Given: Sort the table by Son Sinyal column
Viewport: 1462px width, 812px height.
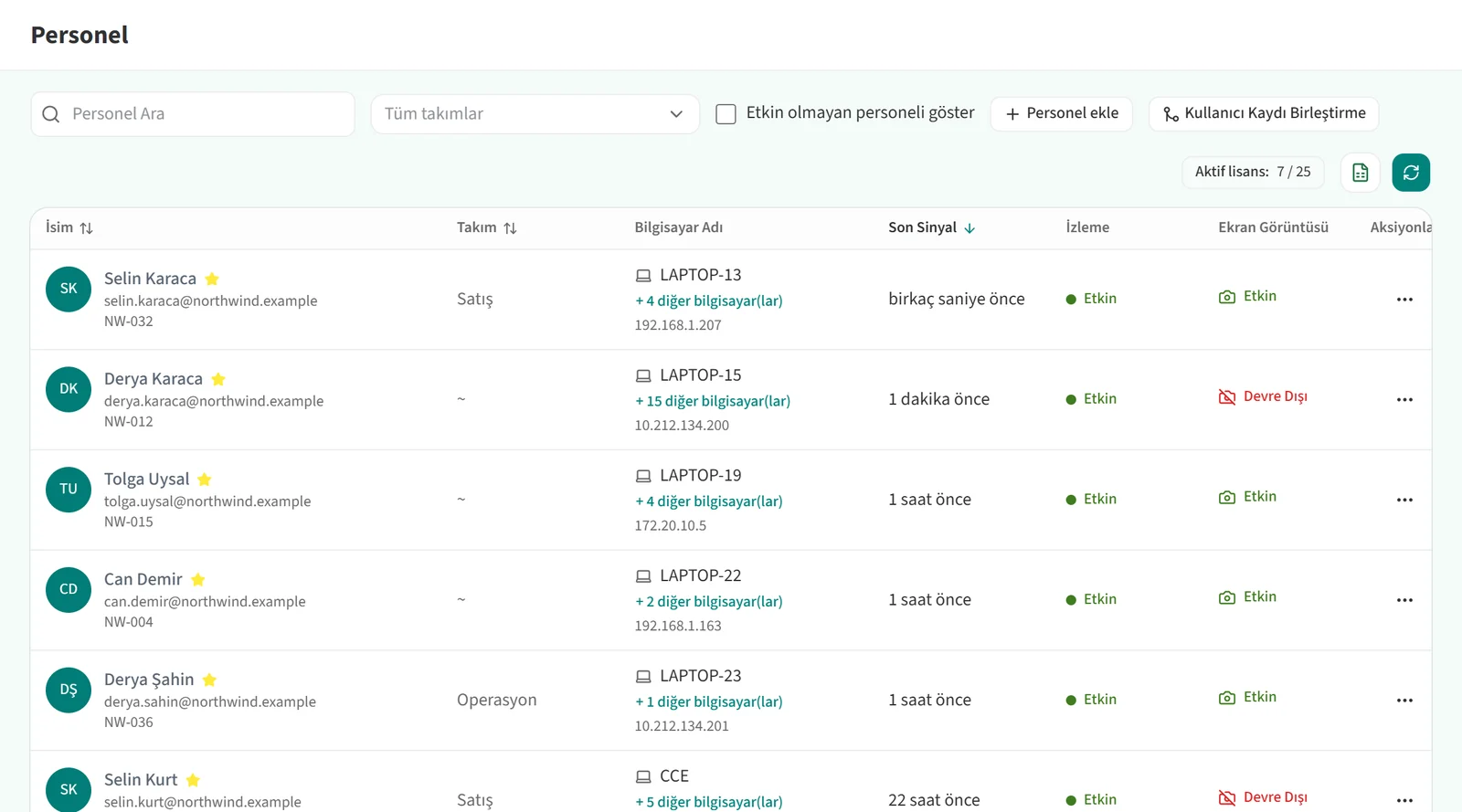Looking at the screenshot, I should (x=932, y=227).
